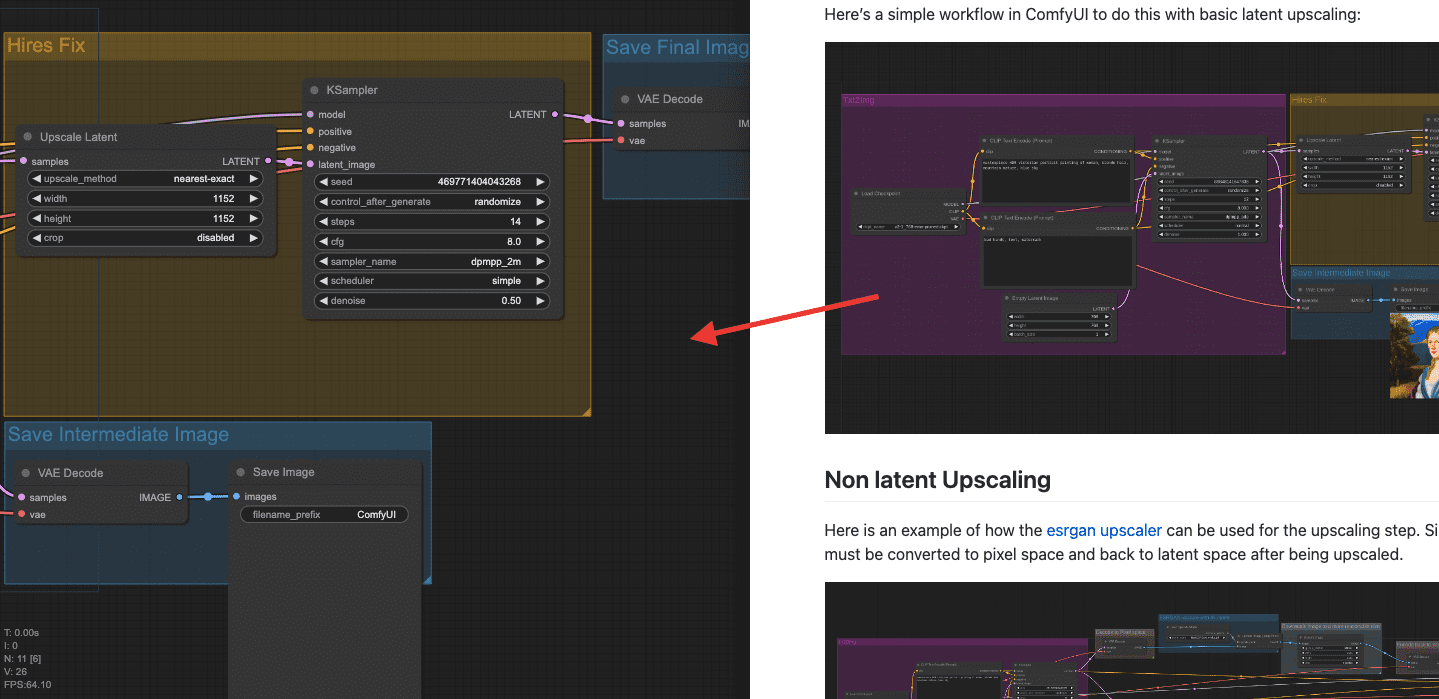Open the sampler_name dpmpp_2m dropdown
The width and height of the screenshot is (1439, 699).
click(x=432, y=261)
